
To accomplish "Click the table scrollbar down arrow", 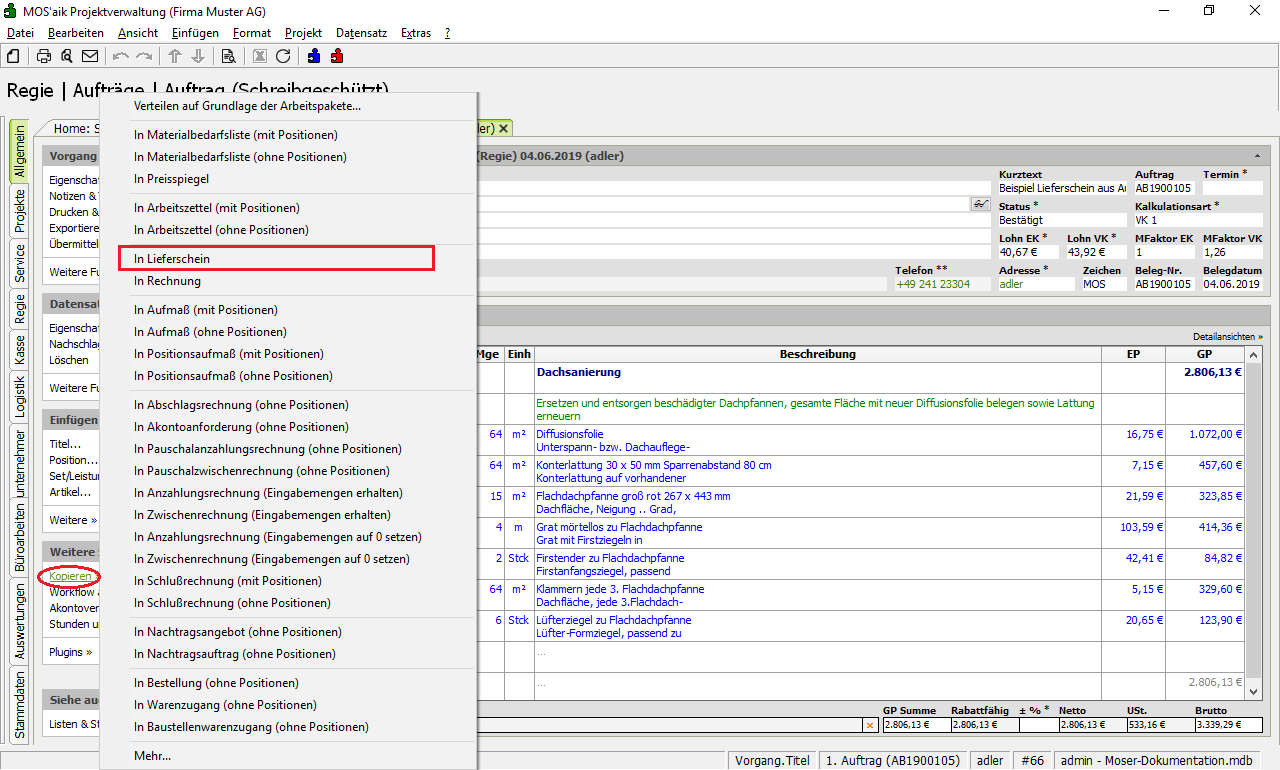I will click(x=1254, y=691).
